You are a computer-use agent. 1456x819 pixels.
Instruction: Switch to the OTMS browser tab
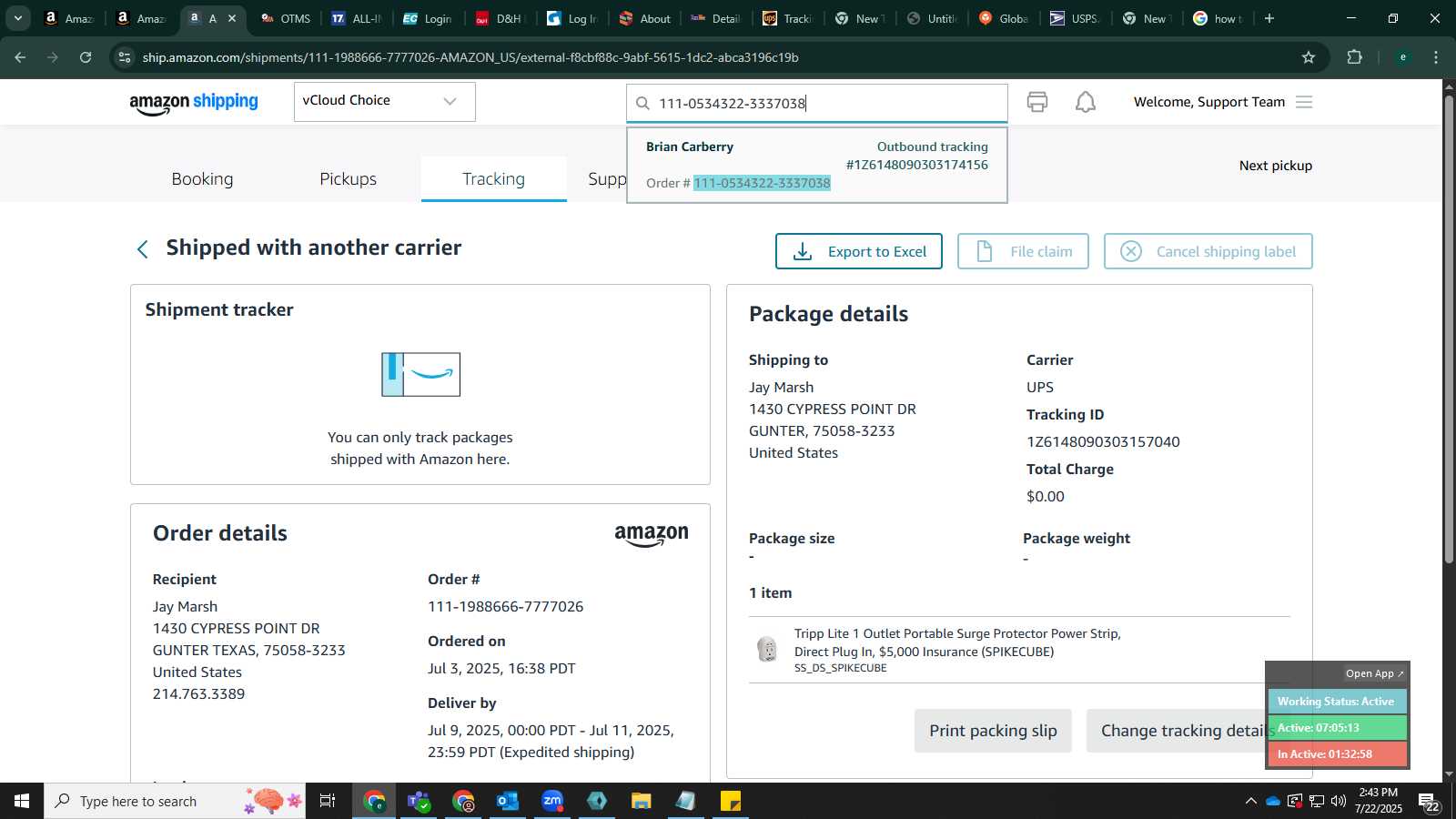coord(285,18)
